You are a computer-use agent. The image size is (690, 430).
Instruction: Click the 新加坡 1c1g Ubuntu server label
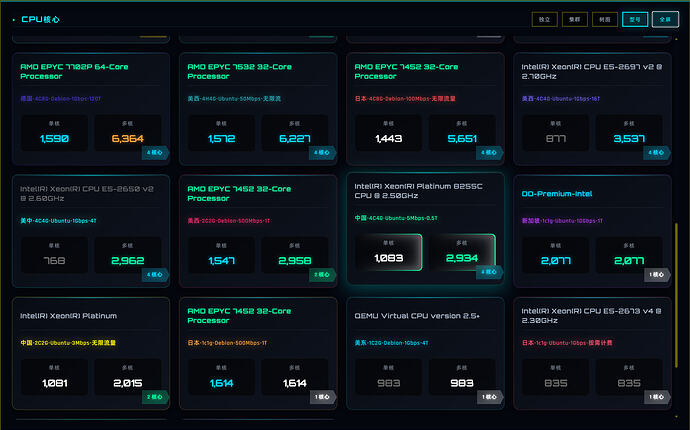point(562,221)
